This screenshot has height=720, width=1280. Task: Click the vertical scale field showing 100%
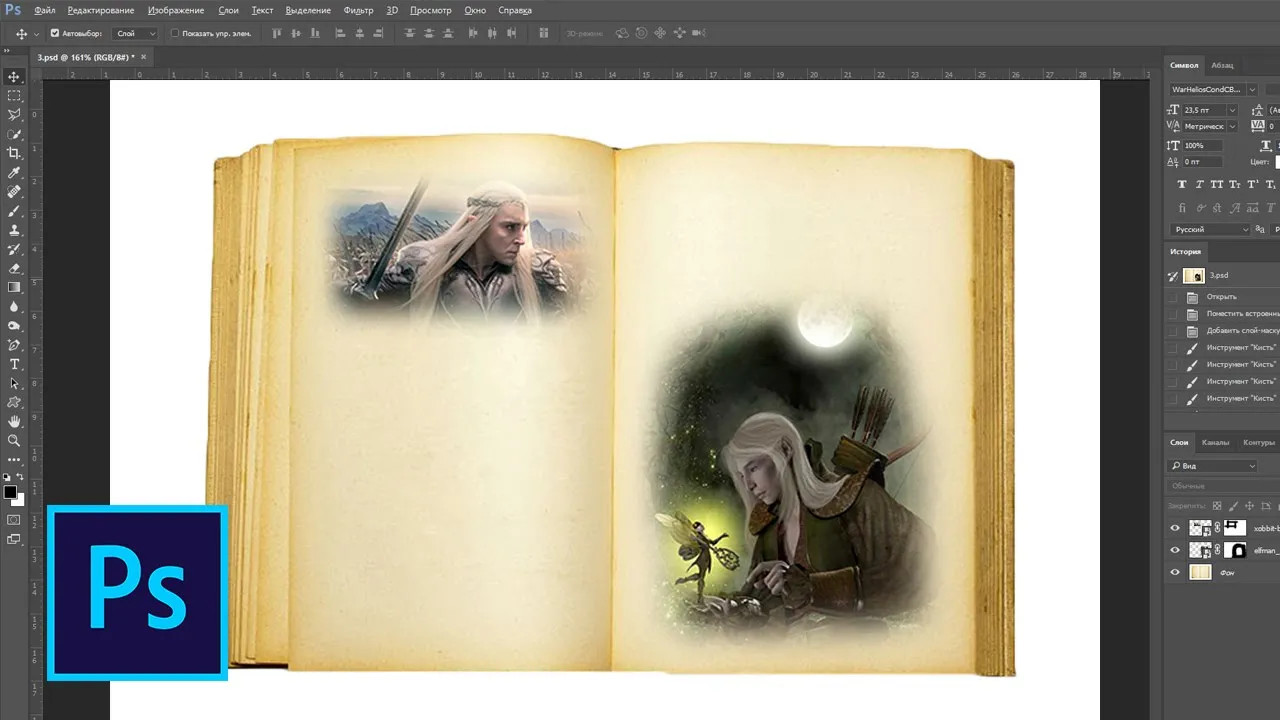pyautogui.click(x=1203, y=145)
